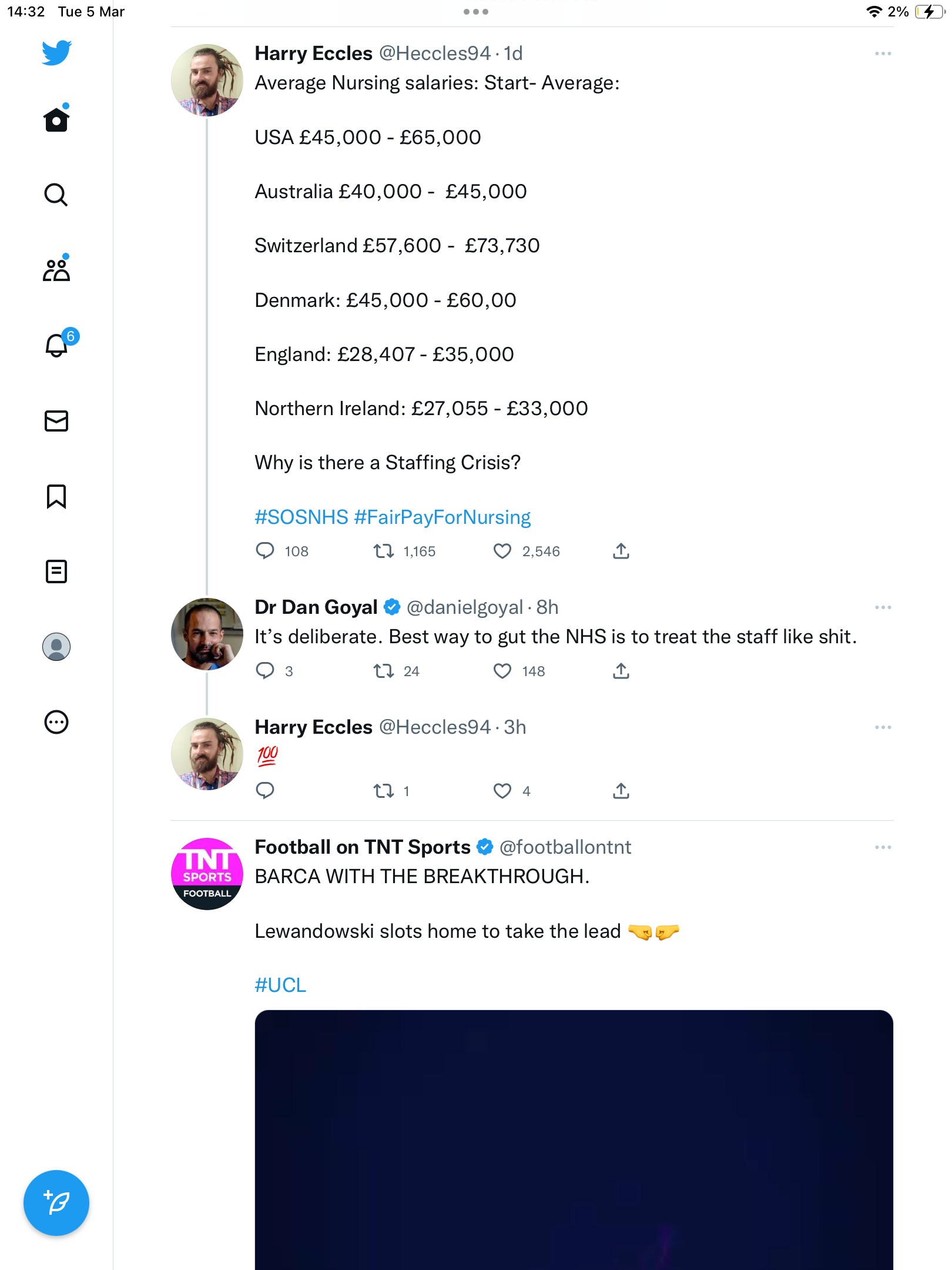Open more options on Football on TNT Sports tweet

883,848
